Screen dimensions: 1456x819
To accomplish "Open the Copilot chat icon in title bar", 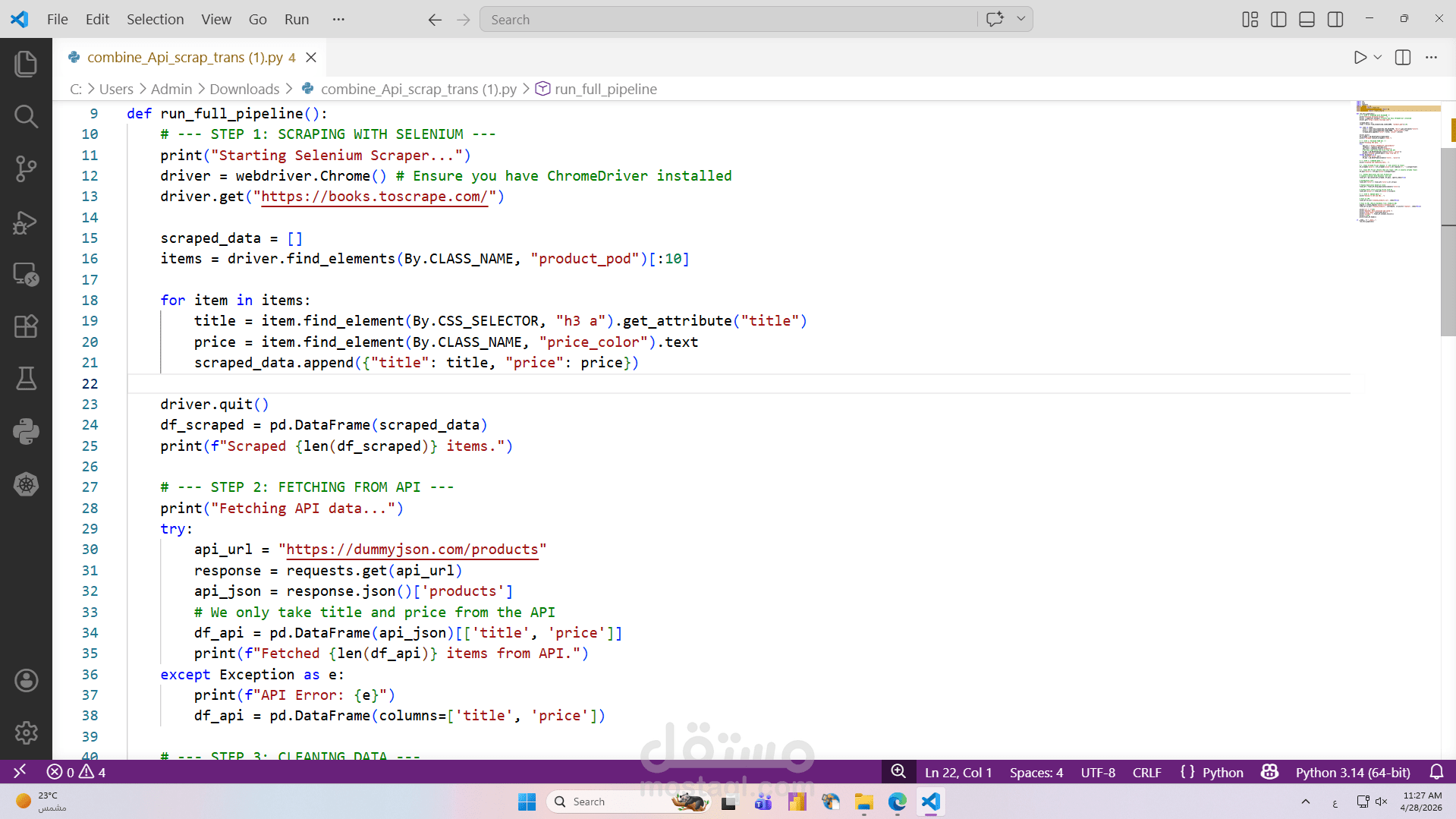I will point(995,19).
